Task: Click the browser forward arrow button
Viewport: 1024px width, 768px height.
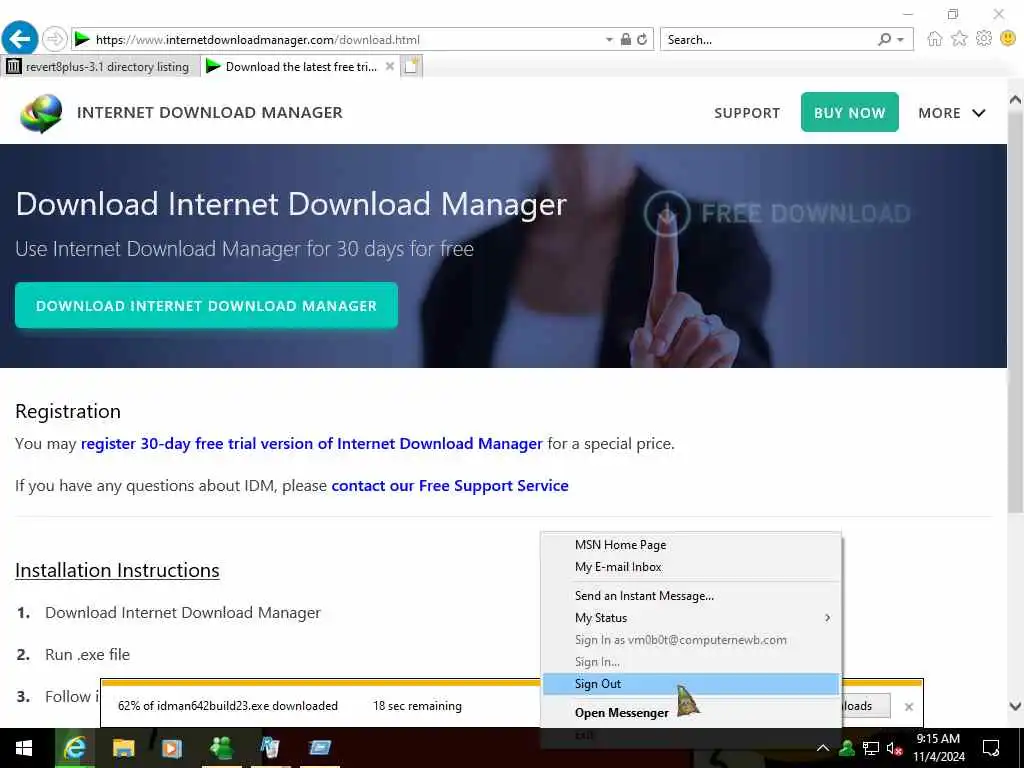Action: pos(55,39)
